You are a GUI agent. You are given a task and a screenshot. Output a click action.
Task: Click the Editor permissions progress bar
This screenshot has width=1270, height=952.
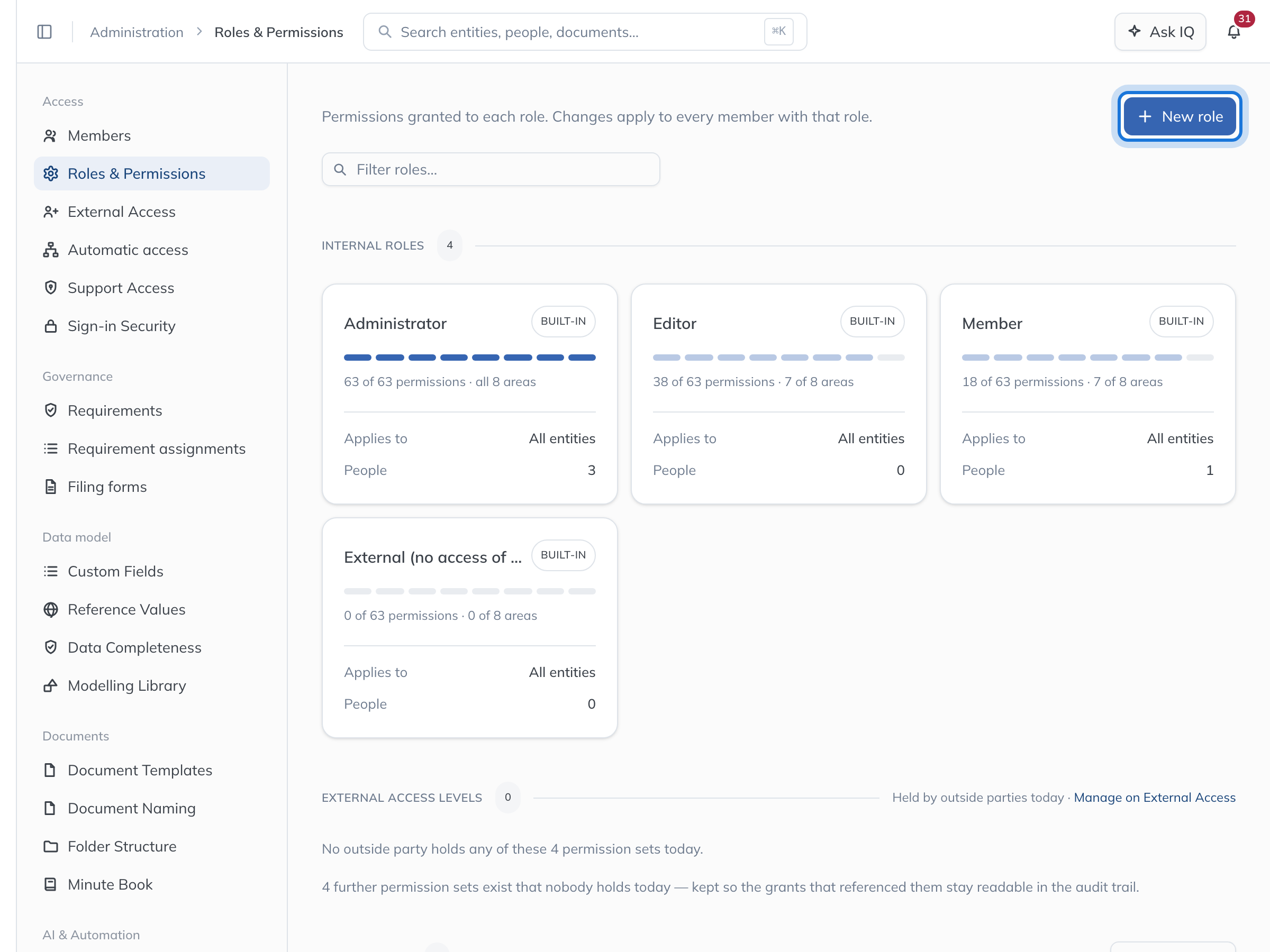tap(778, 358)
